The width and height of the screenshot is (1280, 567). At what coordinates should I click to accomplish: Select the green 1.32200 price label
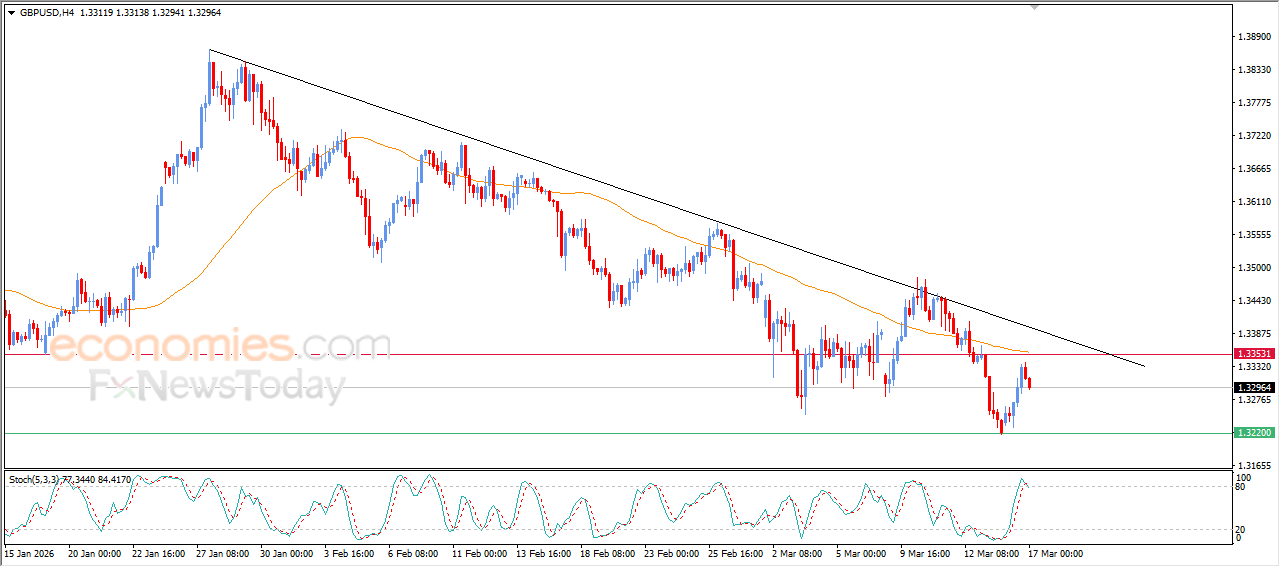click(x=1254, y=433)
